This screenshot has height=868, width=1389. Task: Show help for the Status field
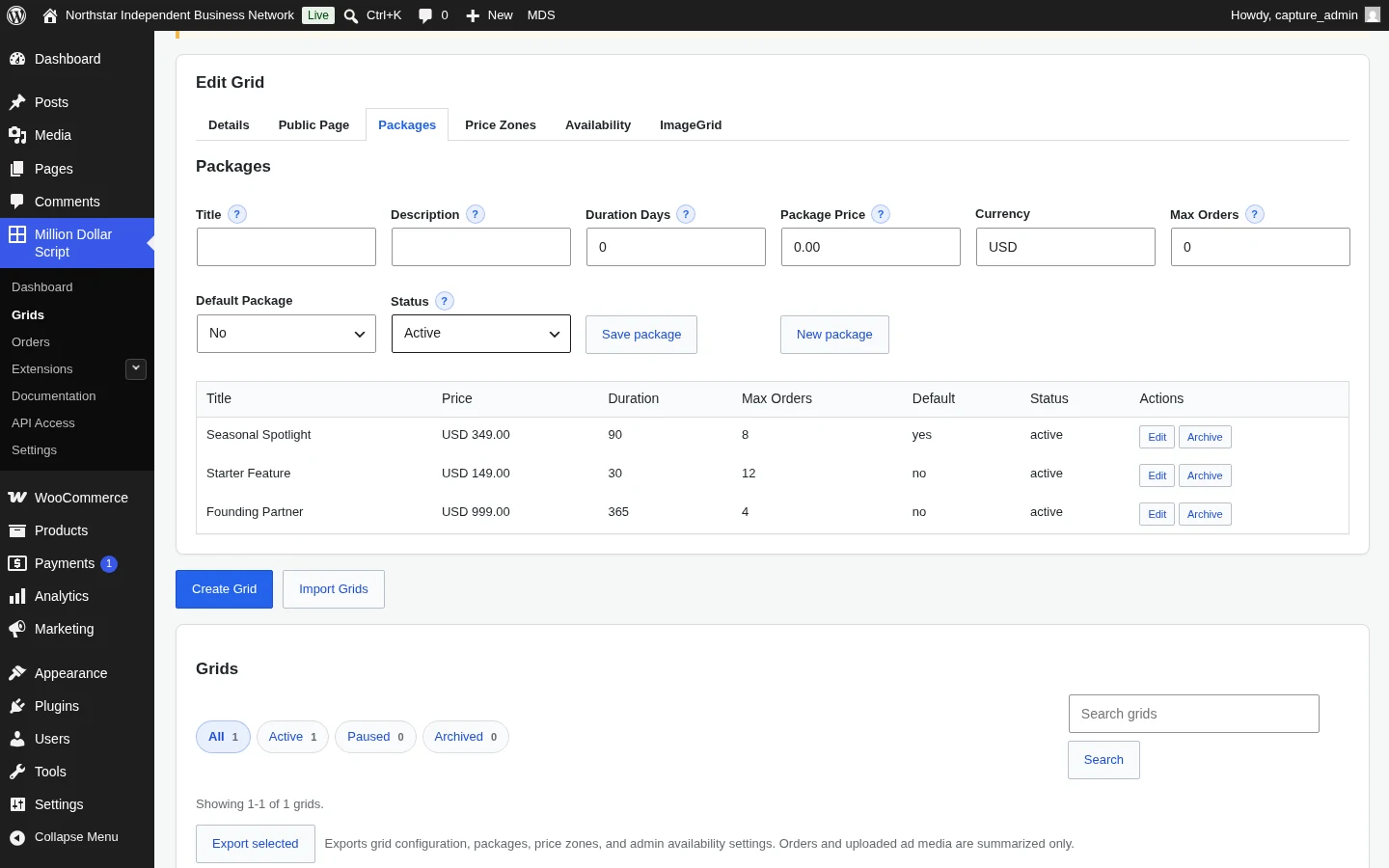[x=445, y=301]
